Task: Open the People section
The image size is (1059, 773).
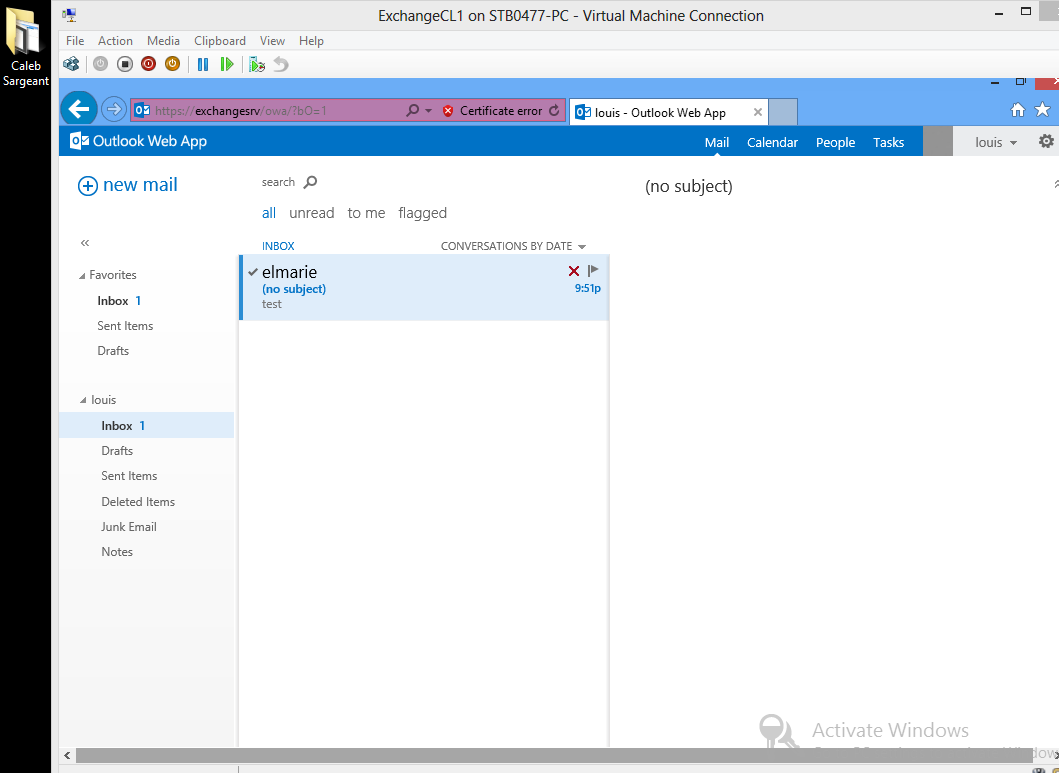Action: (835, 142)
